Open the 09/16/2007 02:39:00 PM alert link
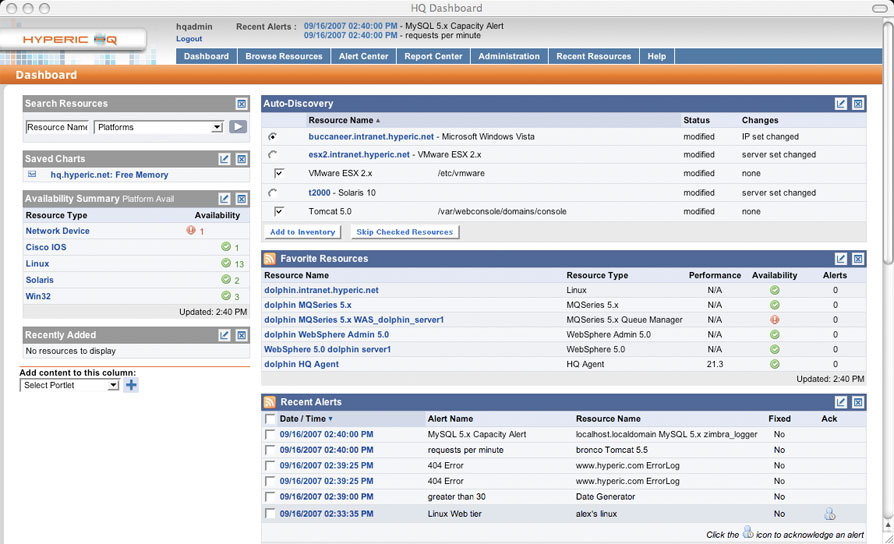This screenshot has height=544, width=894. [327, 497]
